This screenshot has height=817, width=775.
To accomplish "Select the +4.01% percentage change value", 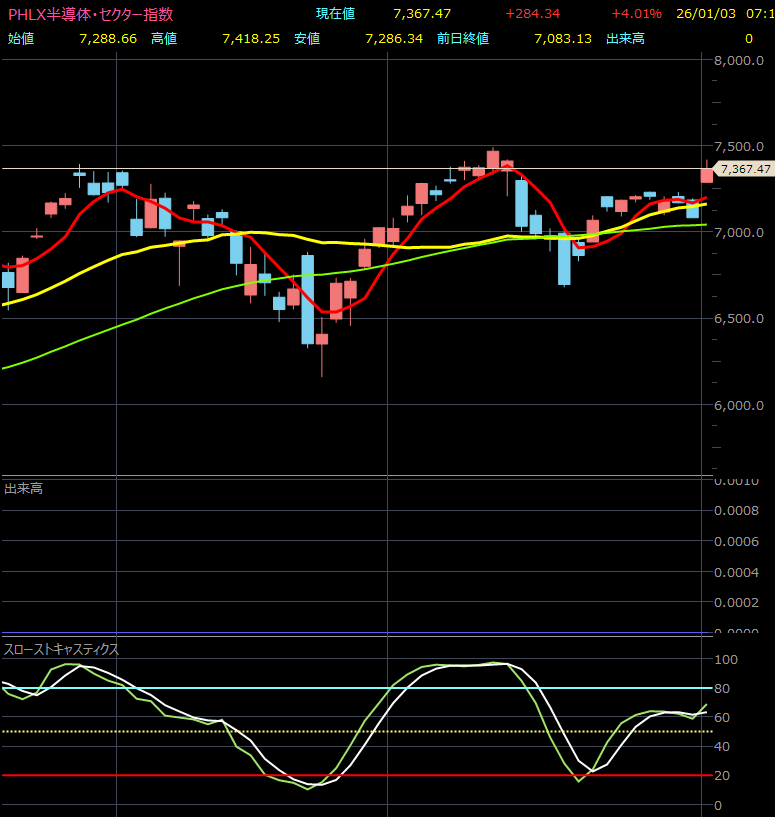I will 636,14.
